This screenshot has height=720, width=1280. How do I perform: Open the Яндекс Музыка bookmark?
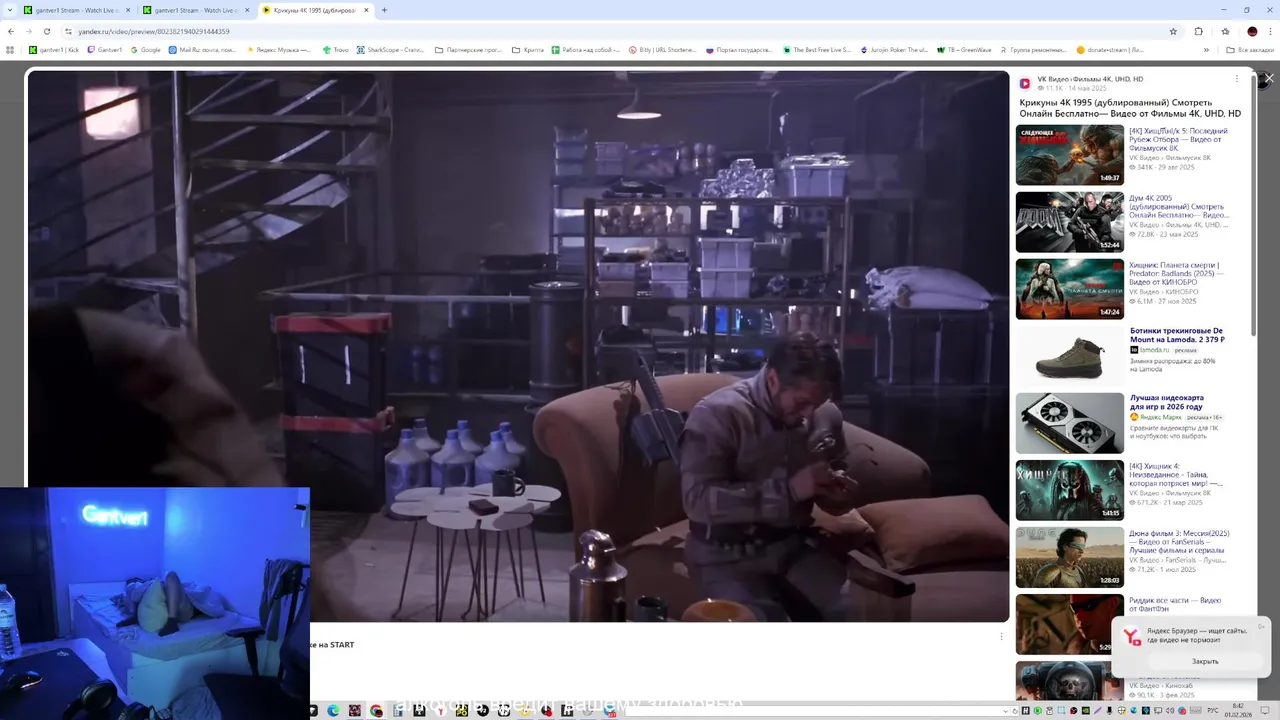click(x=280, y=49)
